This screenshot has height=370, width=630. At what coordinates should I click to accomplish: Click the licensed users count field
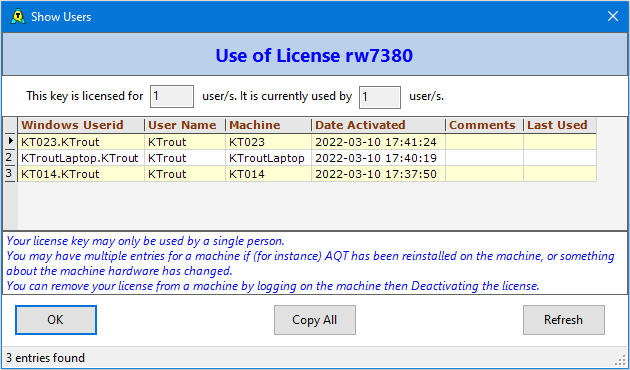(172, 96)
